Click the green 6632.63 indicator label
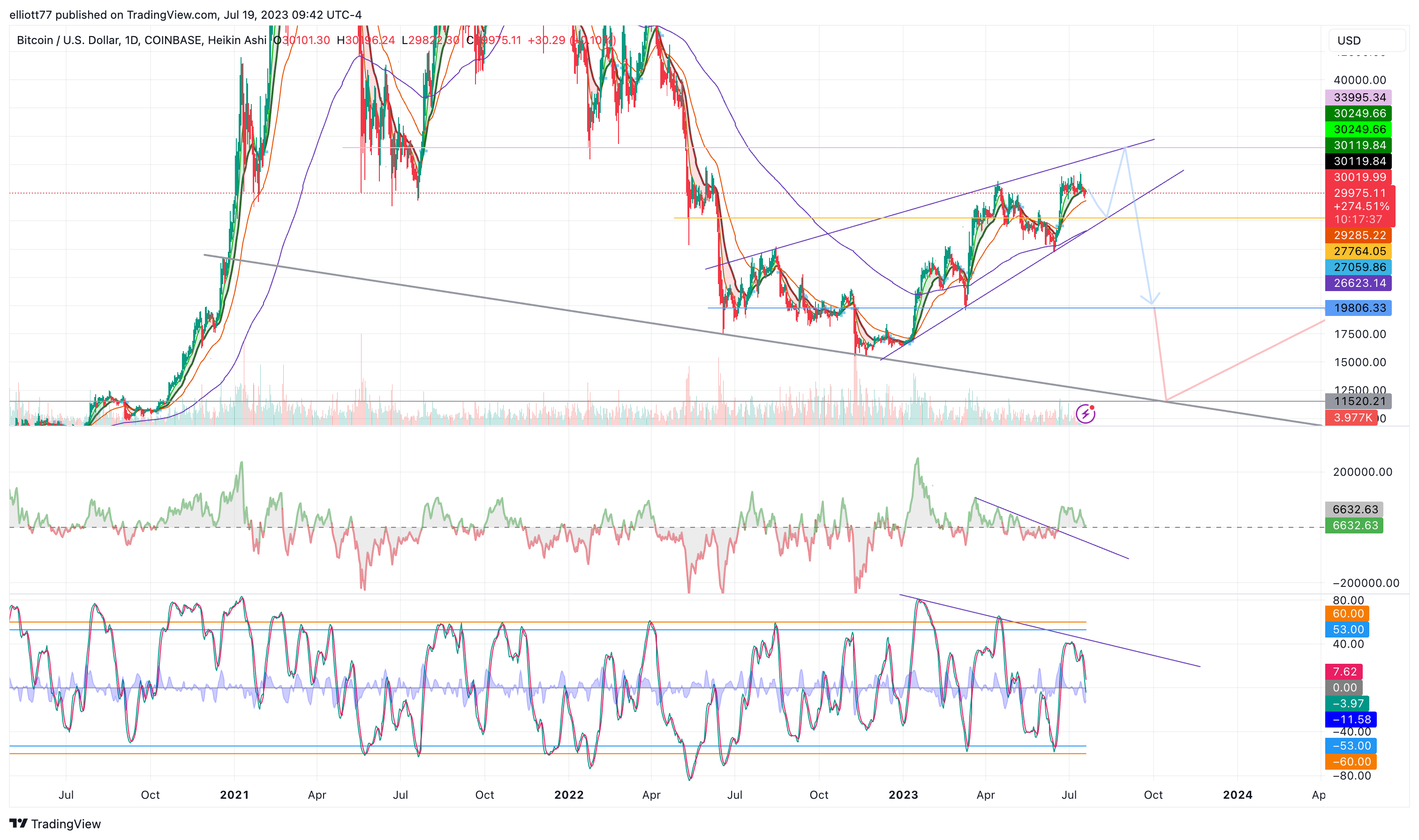Screen dimensions: 1419x840 tap(1354, 525)
